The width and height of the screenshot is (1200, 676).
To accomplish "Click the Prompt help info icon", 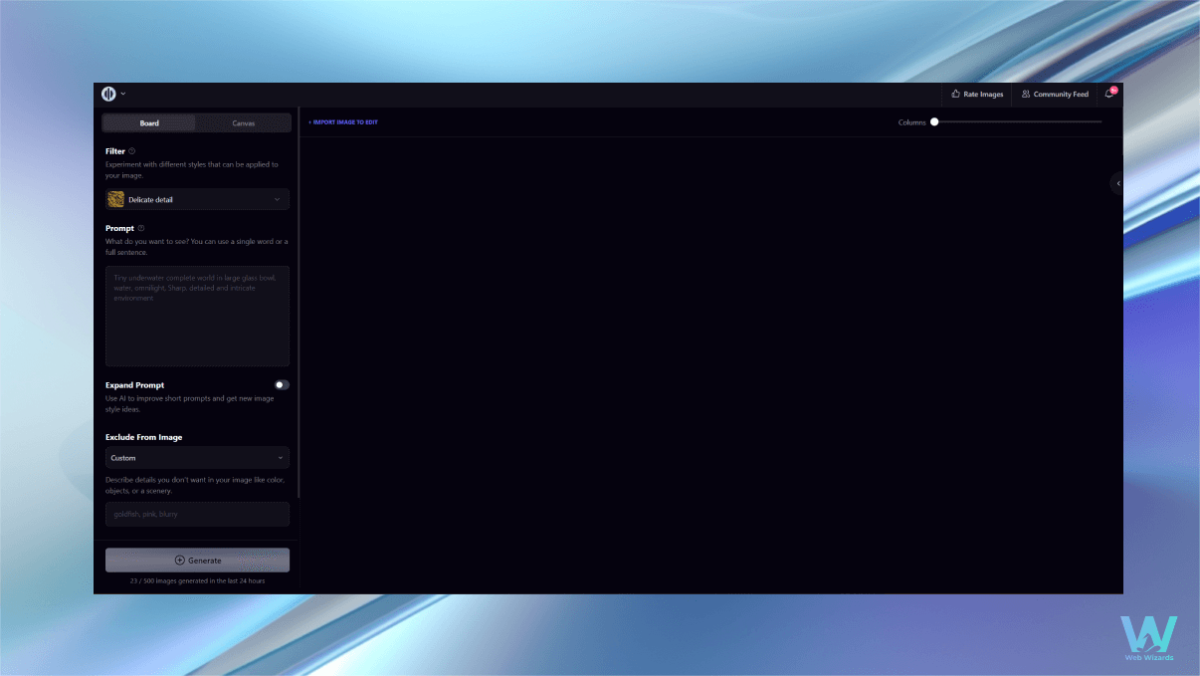I will (141, 228).
